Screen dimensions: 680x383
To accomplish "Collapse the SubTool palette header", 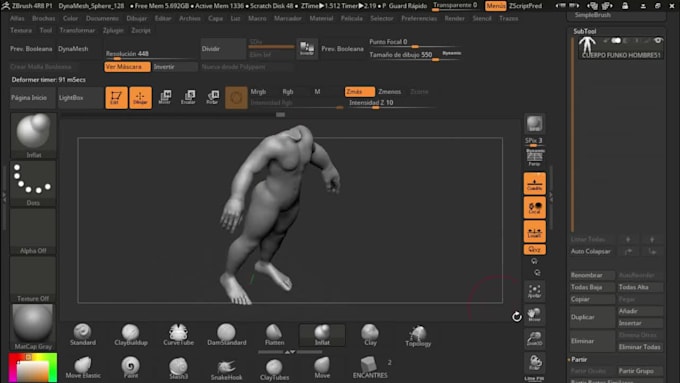I will pyautogui.click(x=585, y=31).
